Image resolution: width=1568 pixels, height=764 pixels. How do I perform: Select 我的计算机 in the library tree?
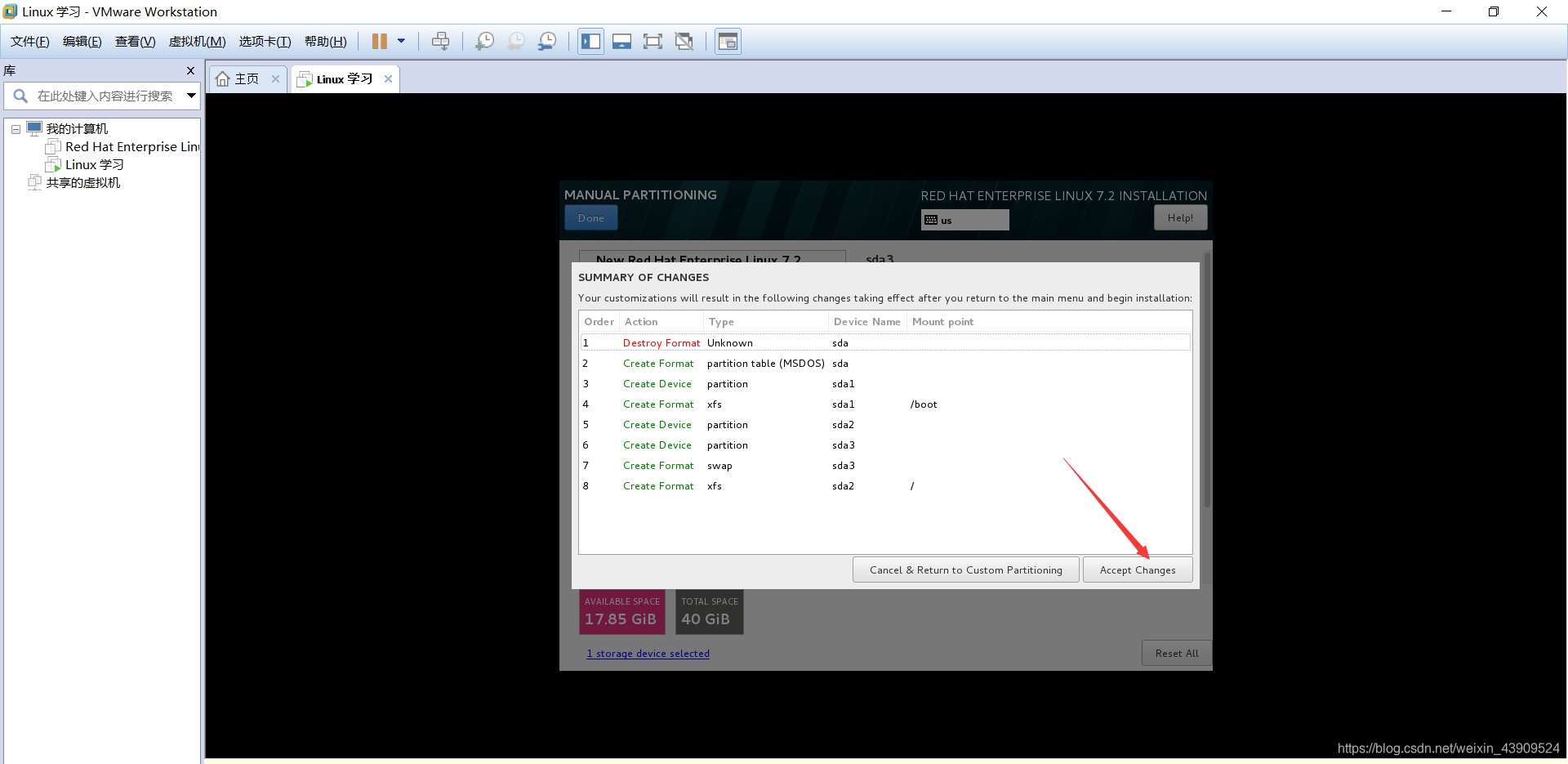[x=77, y=129]
